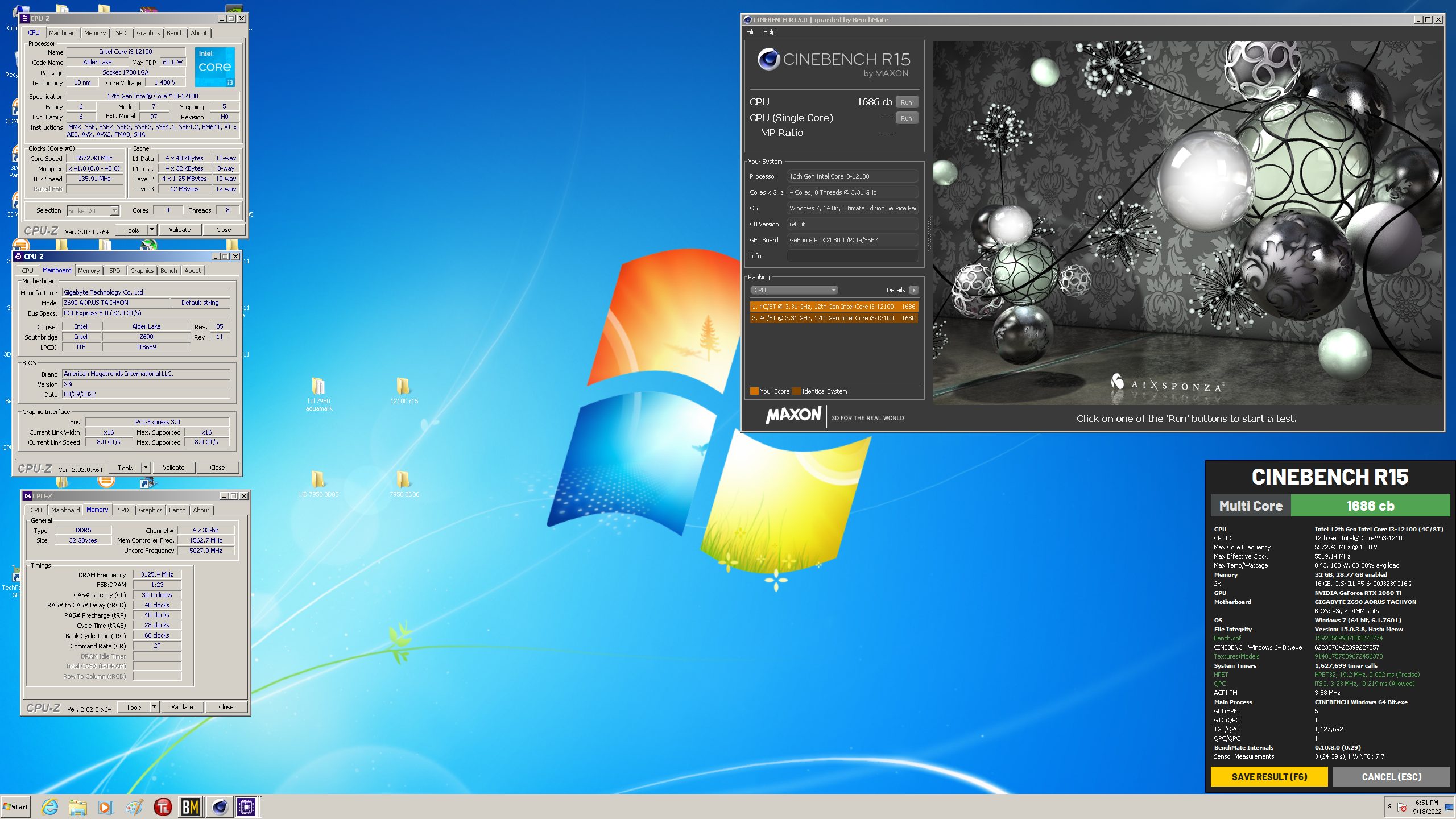This screenshot has height=819, width=1456.
Task: Click SAVE RESULT (F6) in BenchMate
Action: pyautogui.click(x=1269, y=776)
